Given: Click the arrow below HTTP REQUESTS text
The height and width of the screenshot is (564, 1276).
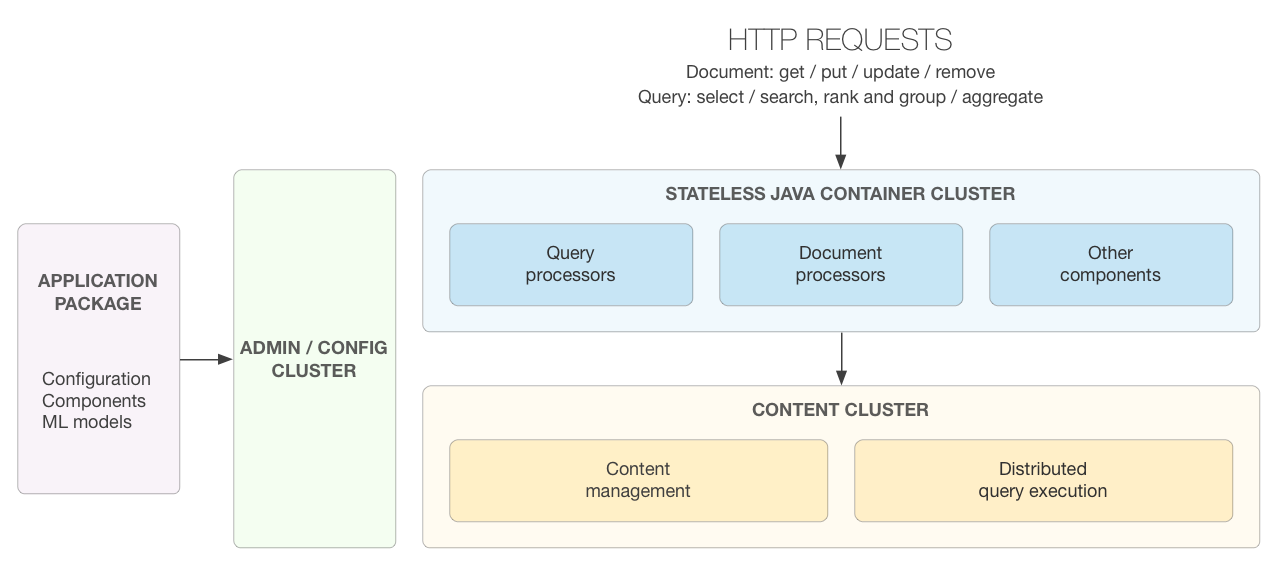Looking at the screenshot, I should click(x=841, y=142).
